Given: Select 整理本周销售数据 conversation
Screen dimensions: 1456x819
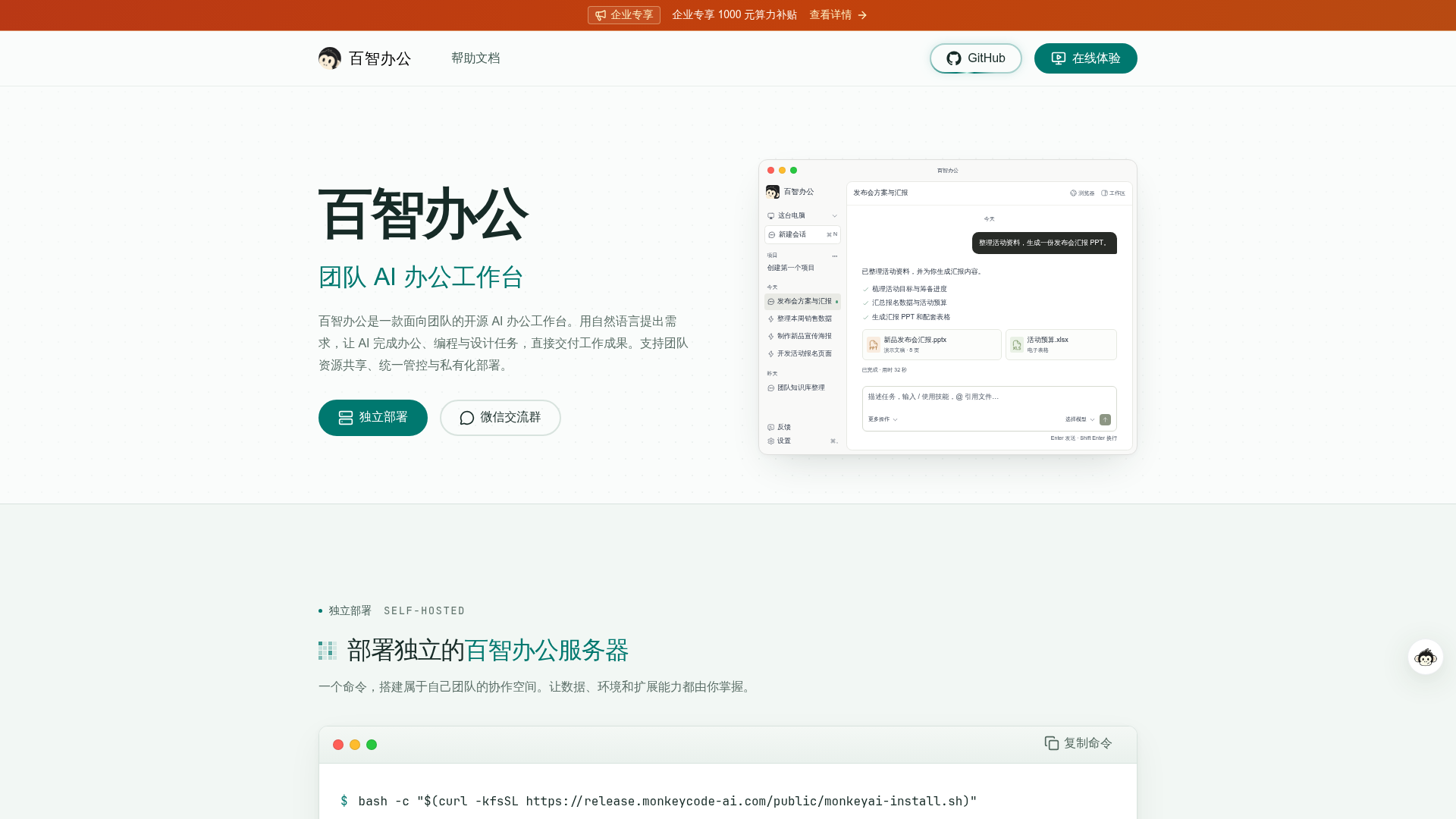Looking at the screenshot, I should (802, 319).
